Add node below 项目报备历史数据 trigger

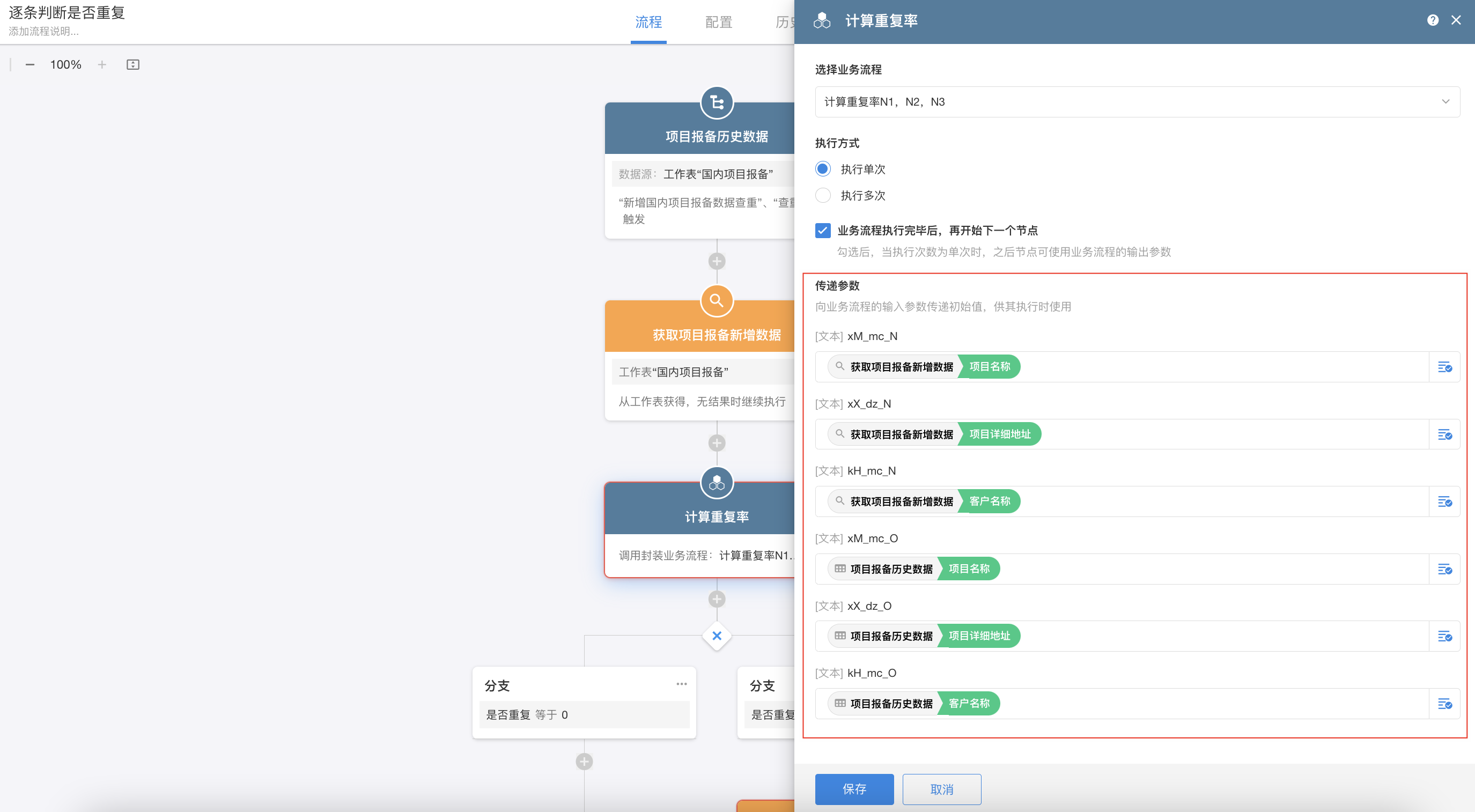point(717,262)
